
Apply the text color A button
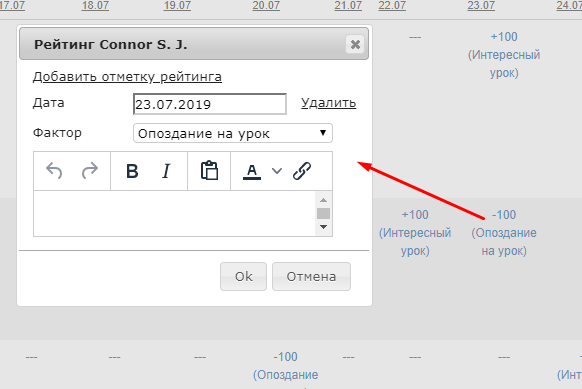[252, 171]
